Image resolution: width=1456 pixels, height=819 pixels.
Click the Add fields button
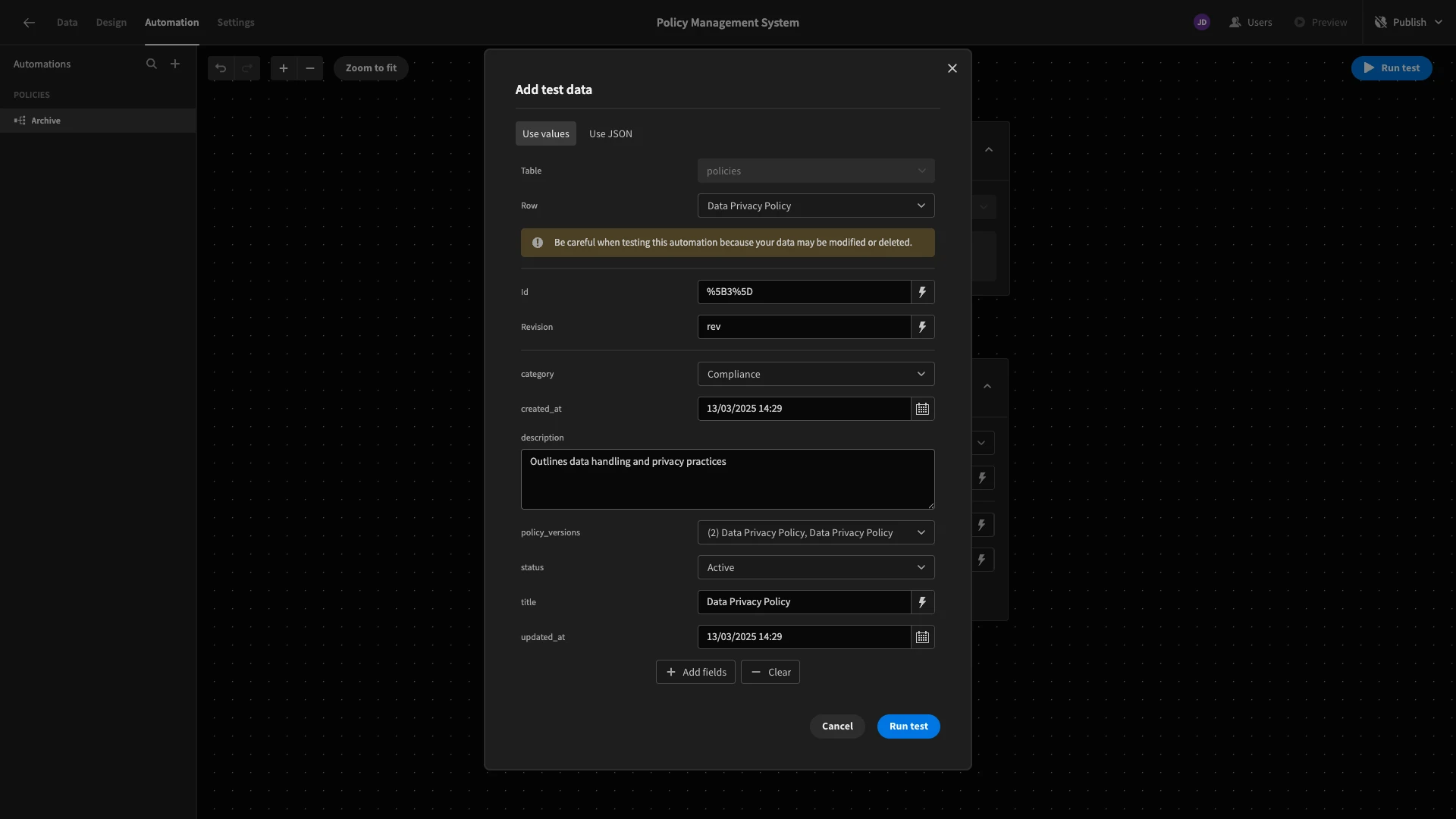695,673
